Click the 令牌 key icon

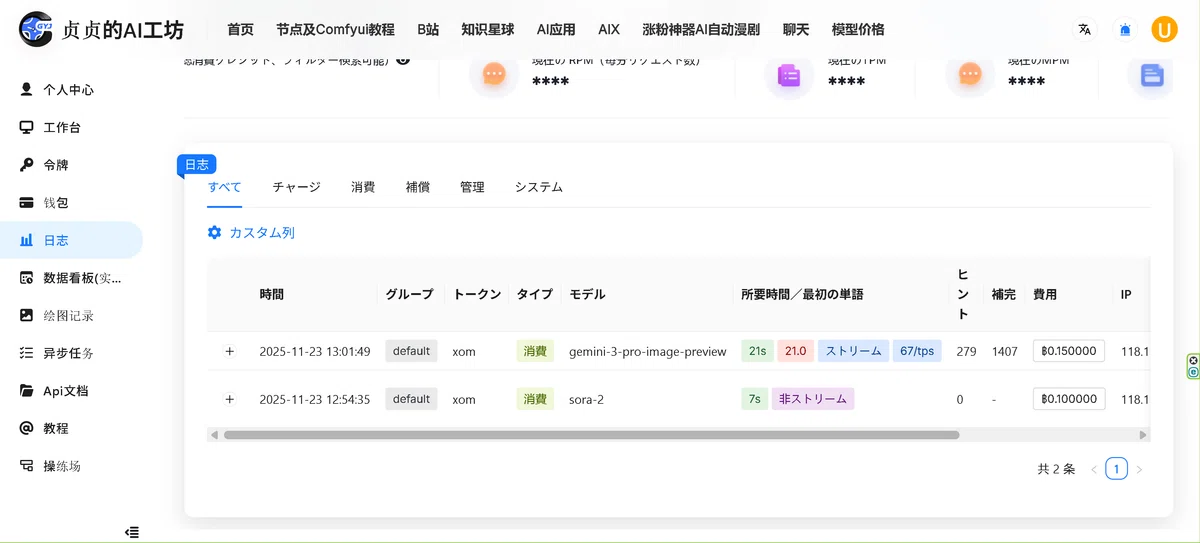pos(27,165)
